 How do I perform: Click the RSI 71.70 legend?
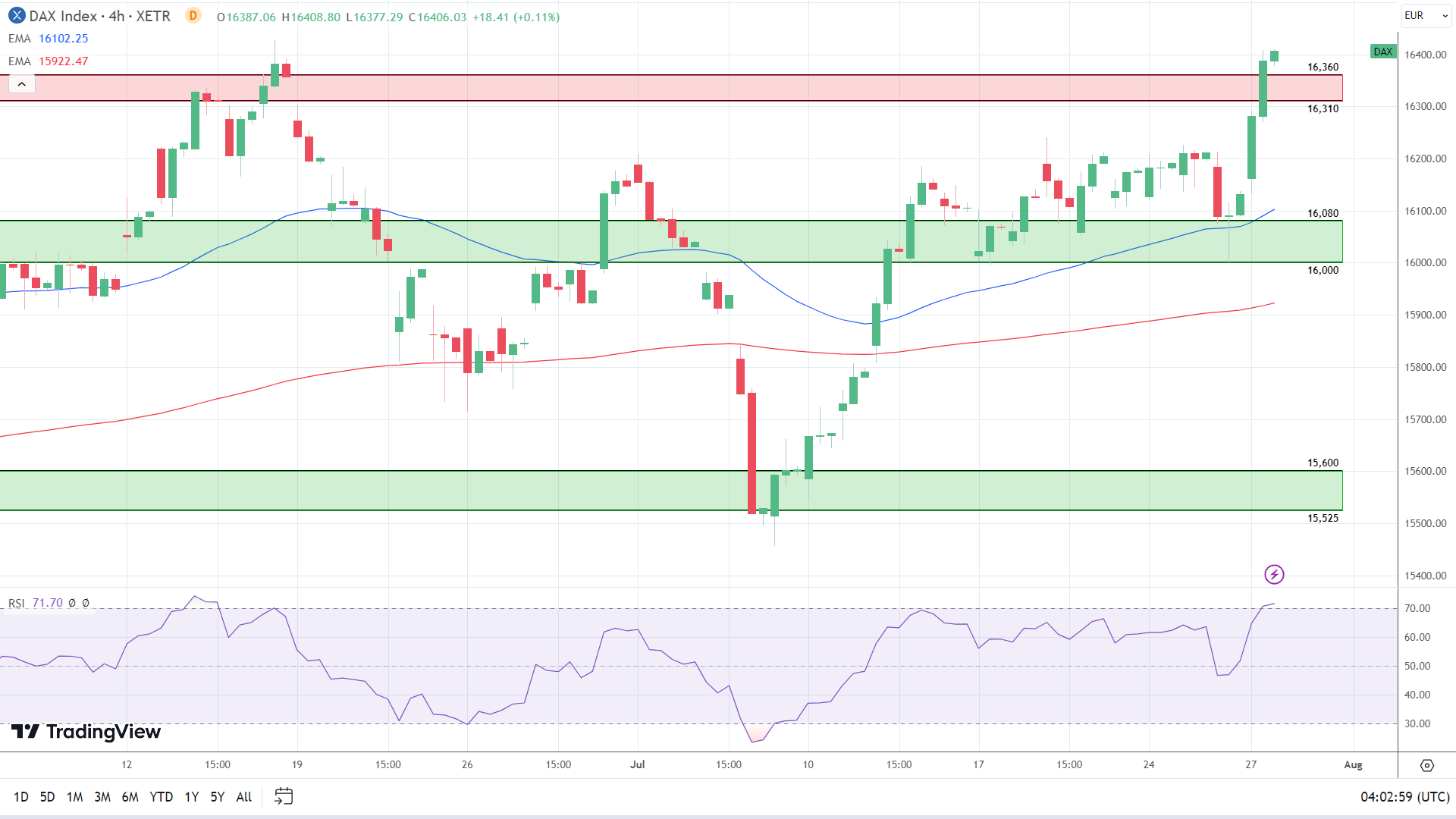coord(49,603)
